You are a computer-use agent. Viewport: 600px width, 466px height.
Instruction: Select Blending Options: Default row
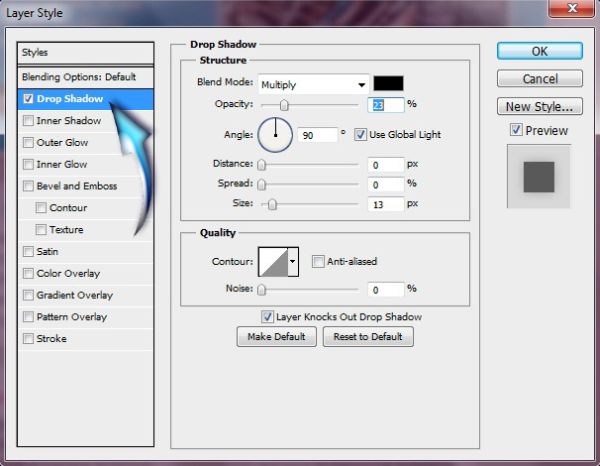(x=86, y=77)
